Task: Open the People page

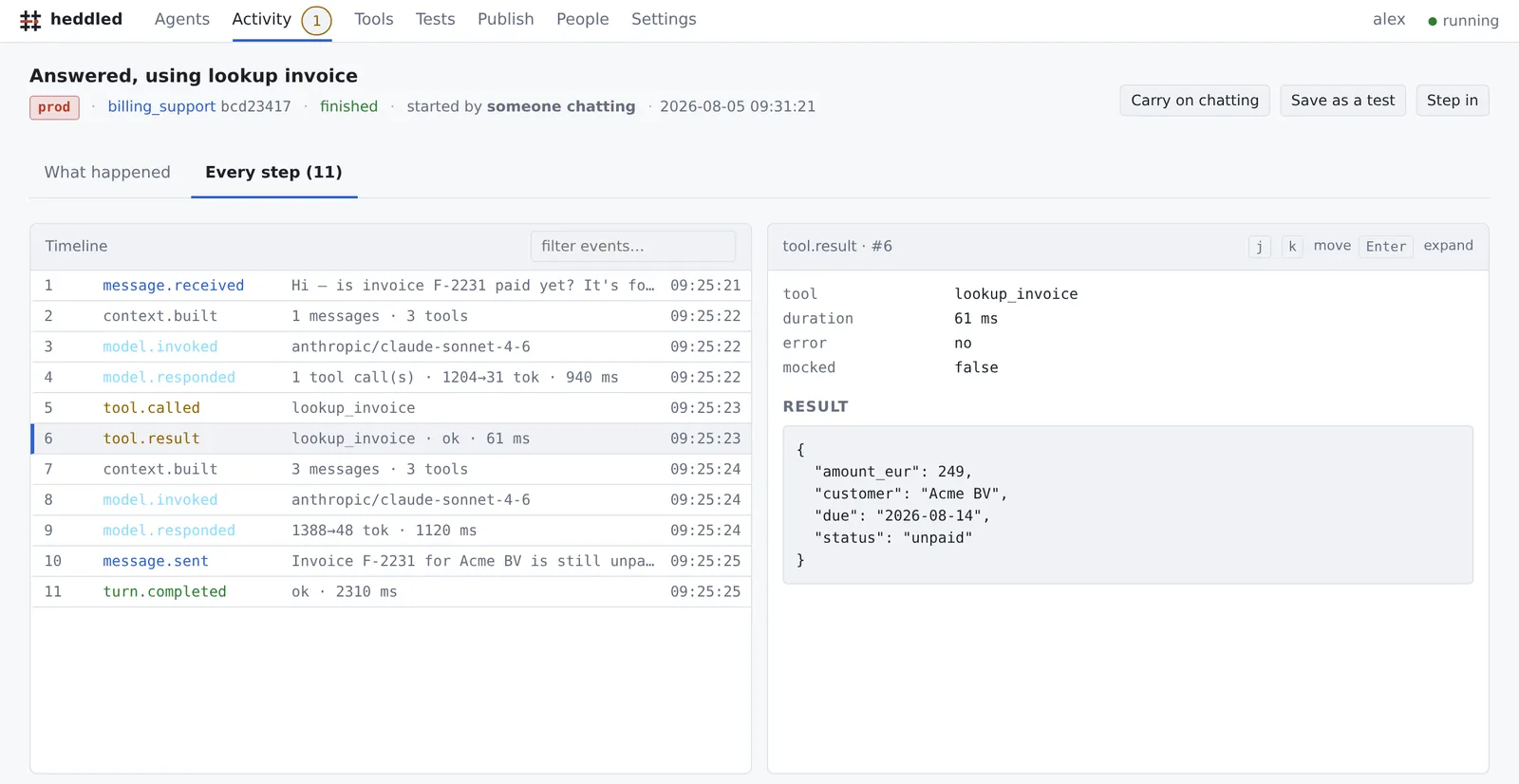Action: point(583,19)
